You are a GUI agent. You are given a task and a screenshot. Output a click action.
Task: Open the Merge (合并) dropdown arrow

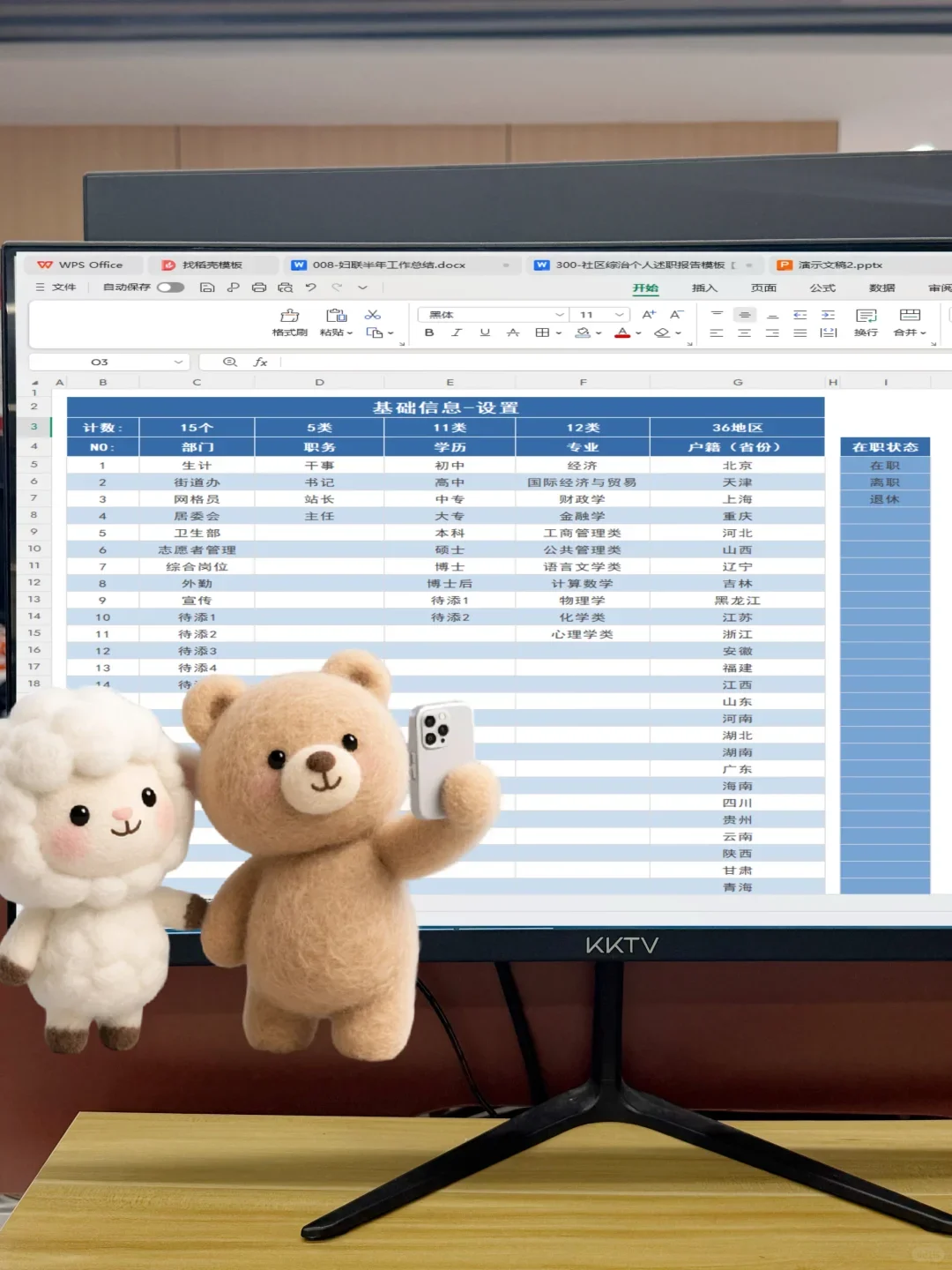point(924,333)
